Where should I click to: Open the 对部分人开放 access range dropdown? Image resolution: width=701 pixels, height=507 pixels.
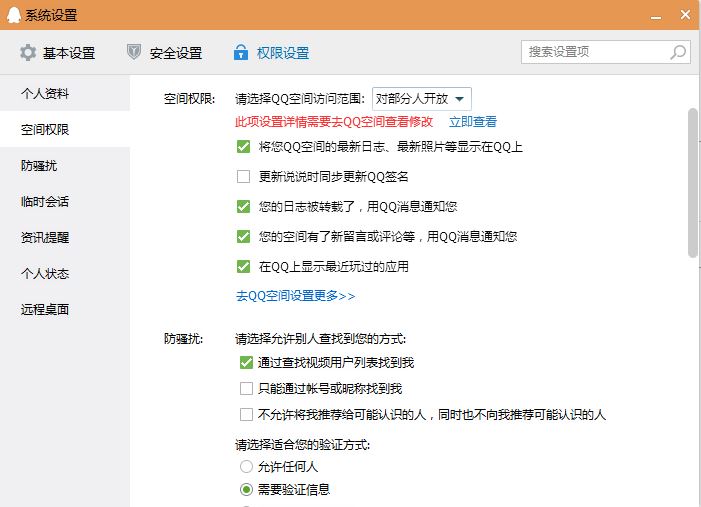coord(422,99)
